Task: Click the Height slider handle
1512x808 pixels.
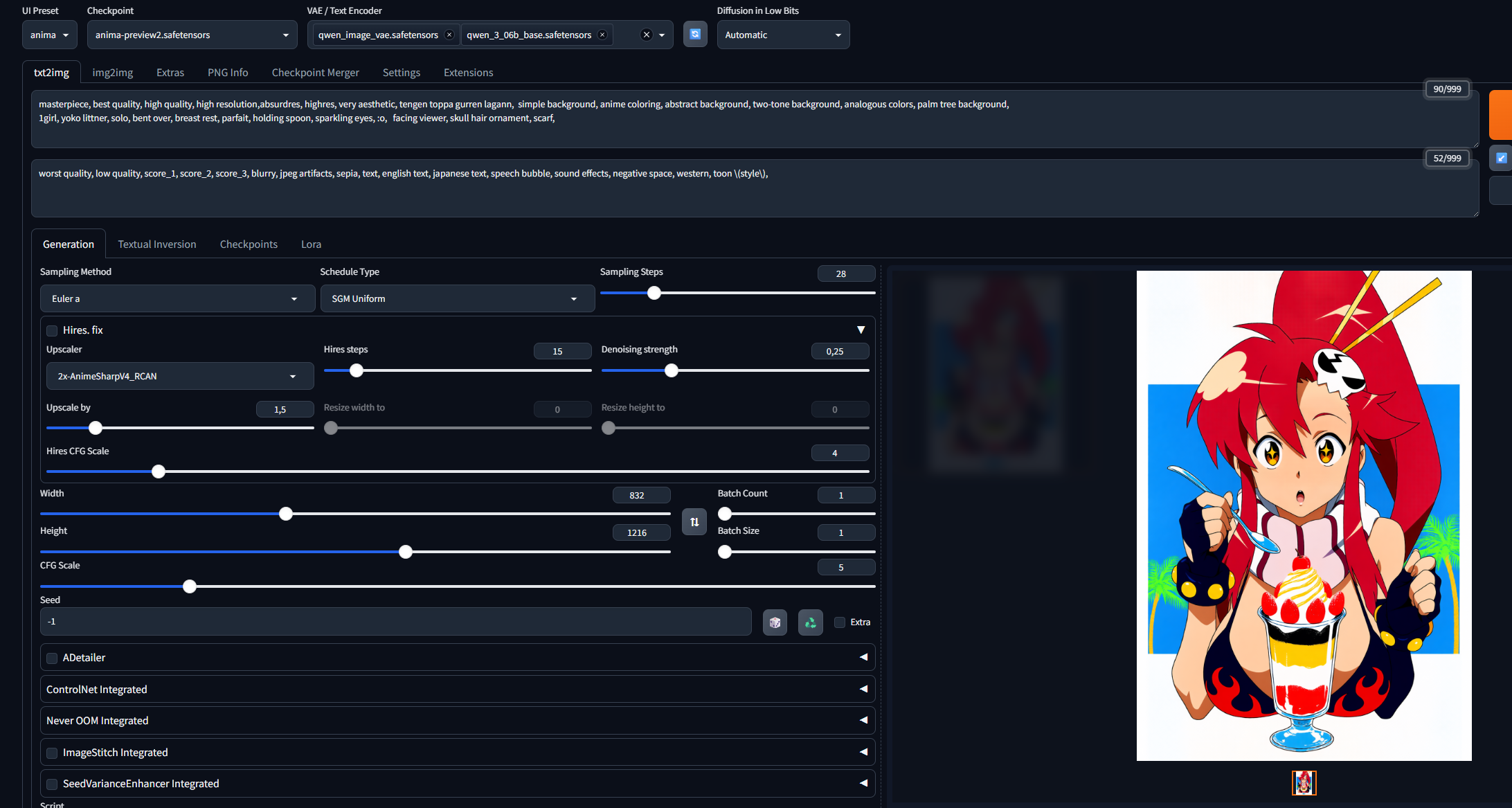Action: (406, 552)
